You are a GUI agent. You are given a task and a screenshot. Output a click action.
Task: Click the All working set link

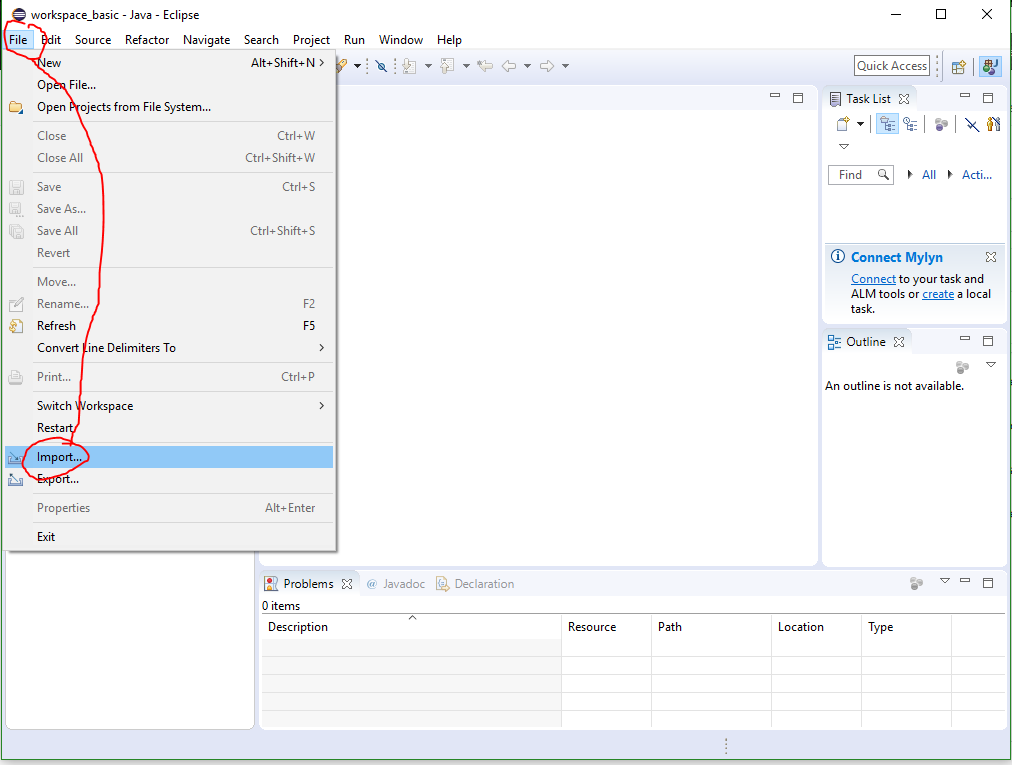pos(929,175)
